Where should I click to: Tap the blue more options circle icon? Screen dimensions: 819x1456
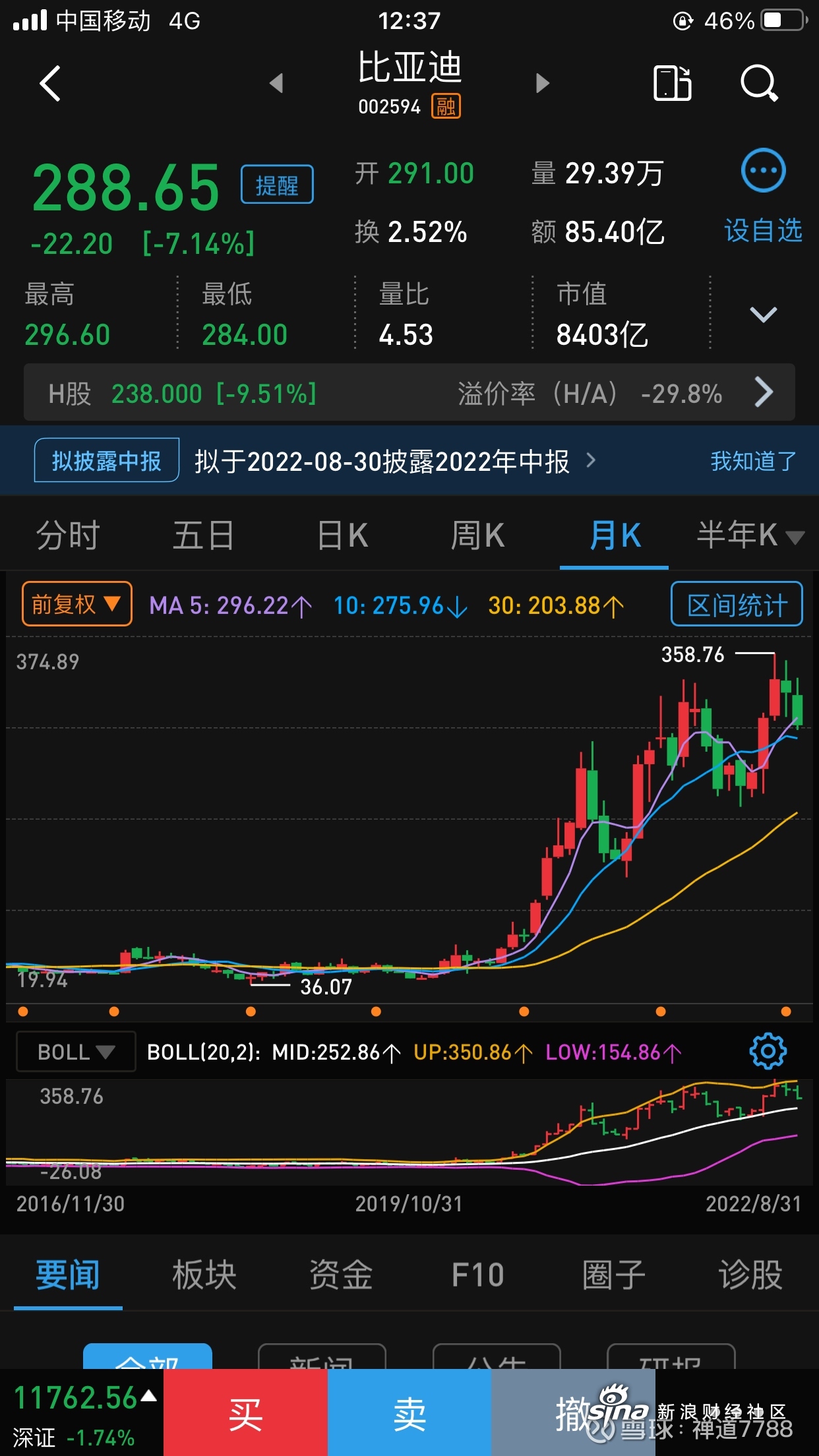[x=763, y=170]
